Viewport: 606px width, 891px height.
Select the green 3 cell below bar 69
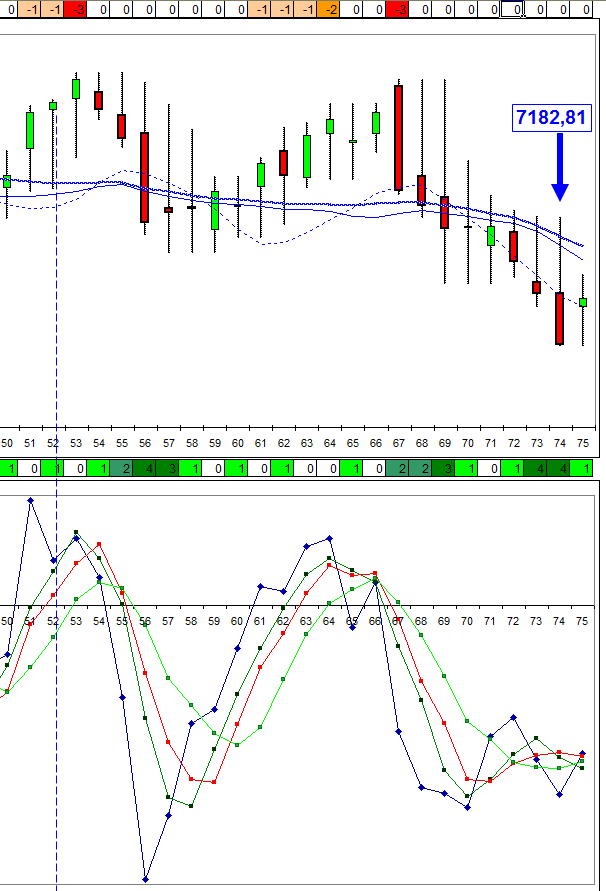(x=444, y=468)
